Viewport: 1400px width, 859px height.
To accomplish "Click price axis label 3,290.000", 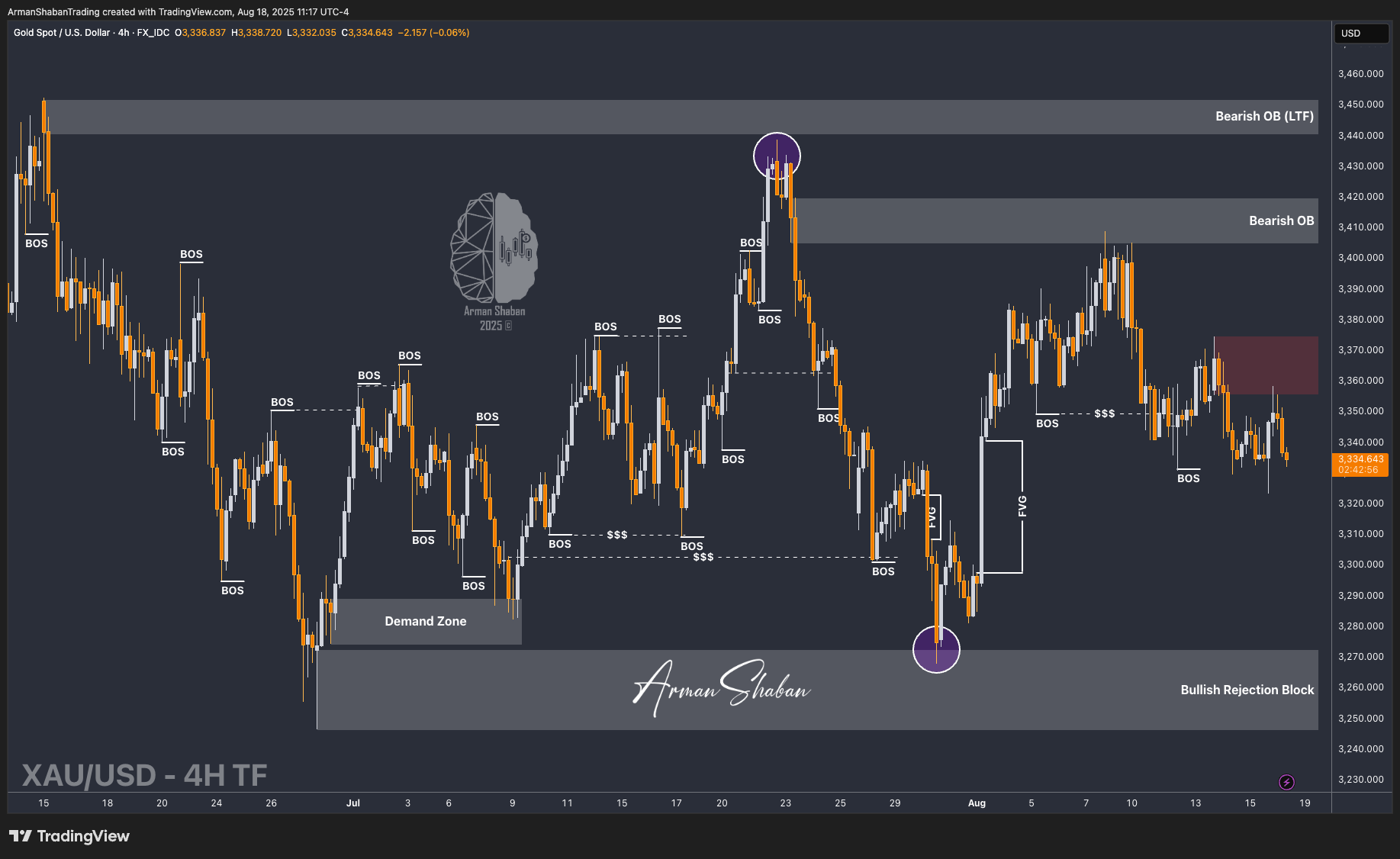I will point(1360,596).
